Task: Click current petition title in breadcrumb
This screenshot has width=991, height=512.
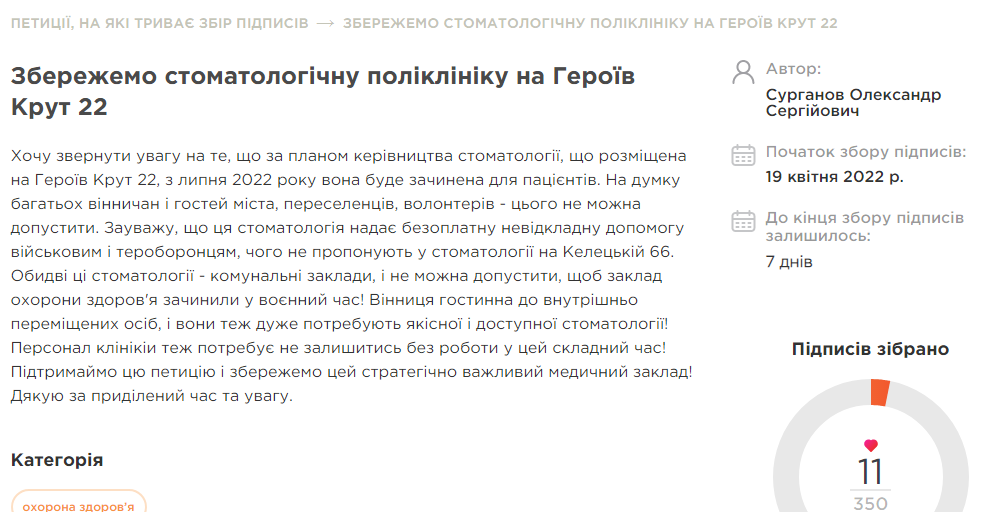Action: click(590, 23)
